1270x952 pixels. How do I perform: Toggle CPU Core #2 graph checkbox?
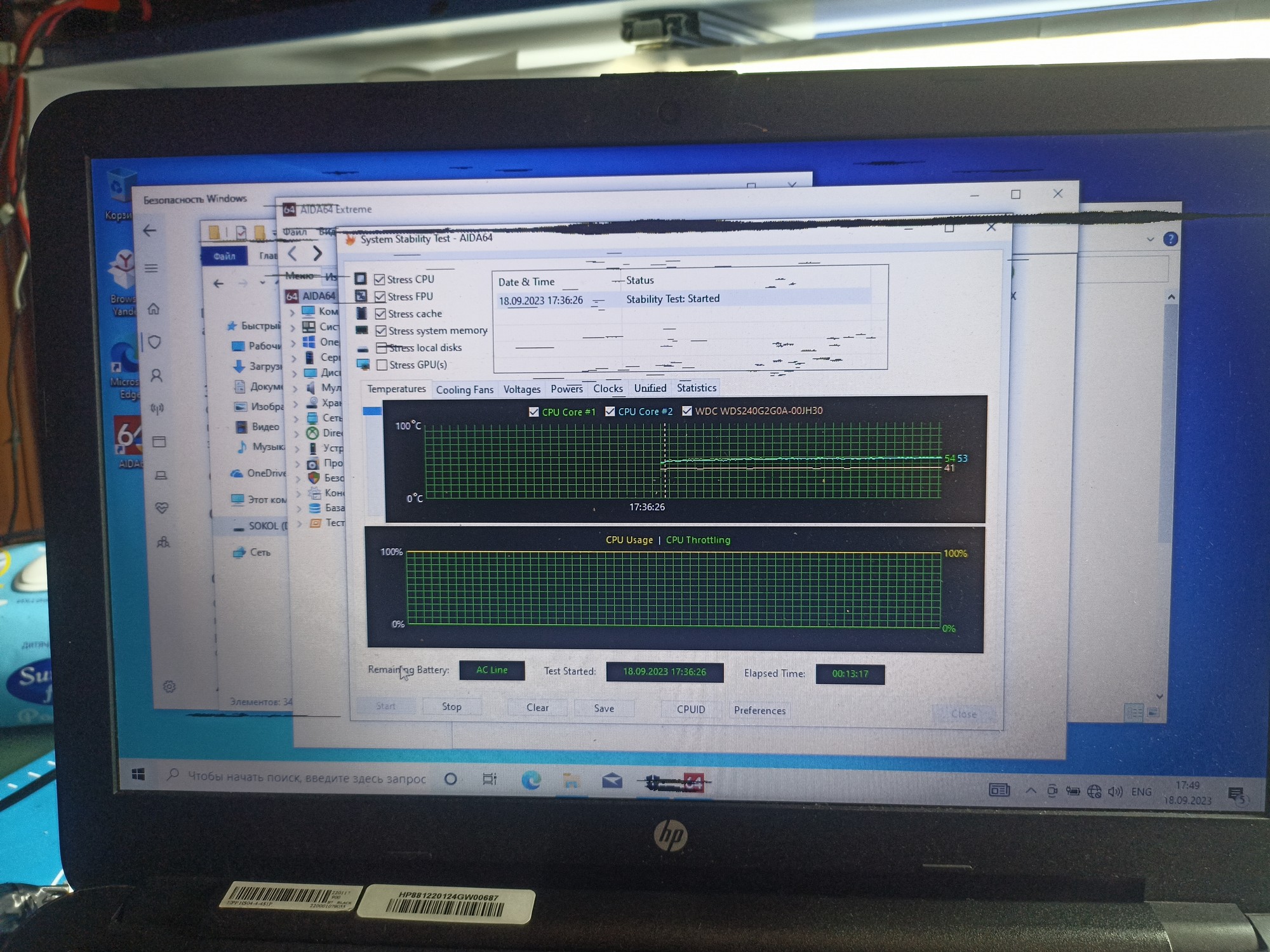[610, 411]
